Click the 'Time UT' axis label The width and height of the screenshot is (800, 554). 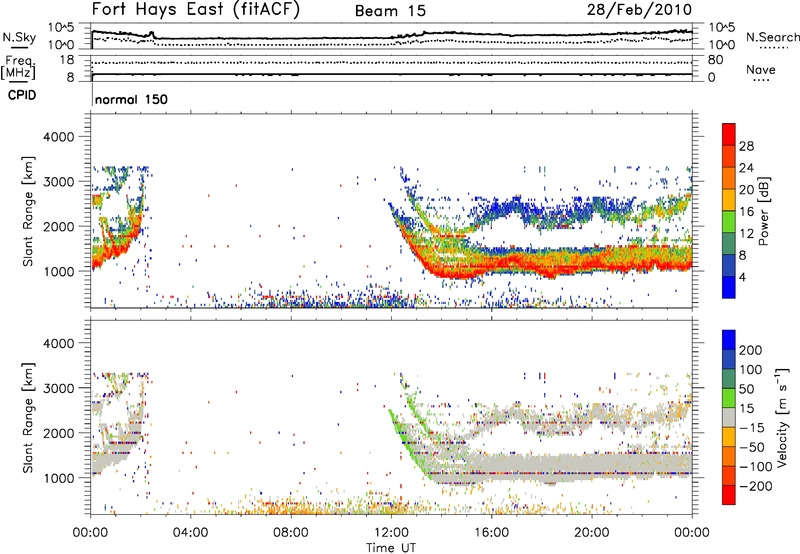click(391, 548)
